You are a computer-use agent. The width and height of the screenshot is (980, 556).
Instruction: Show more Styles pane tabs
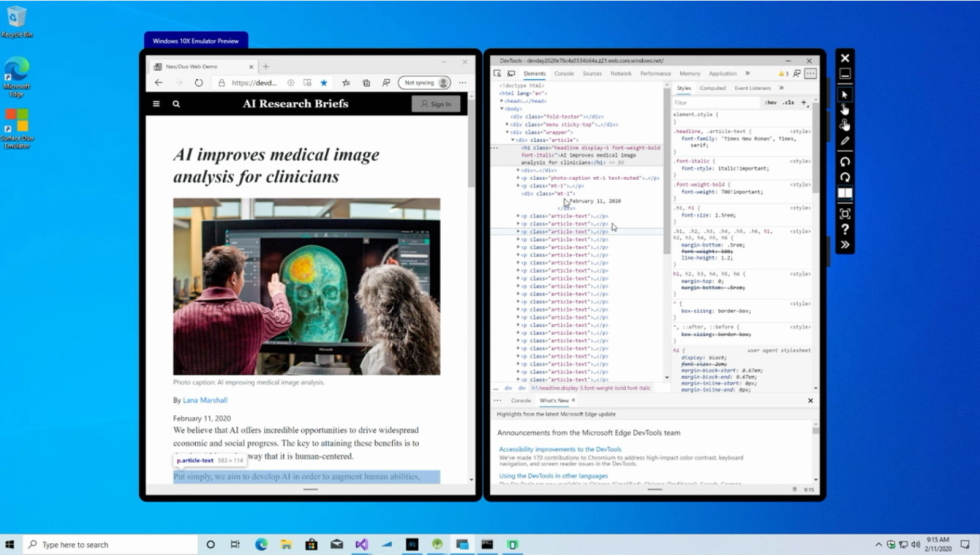tap(781, 88)
